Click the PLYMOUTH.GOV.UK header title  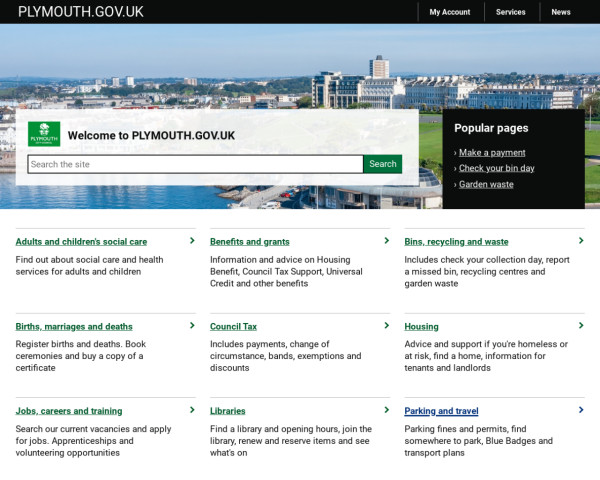click(81, 12)
